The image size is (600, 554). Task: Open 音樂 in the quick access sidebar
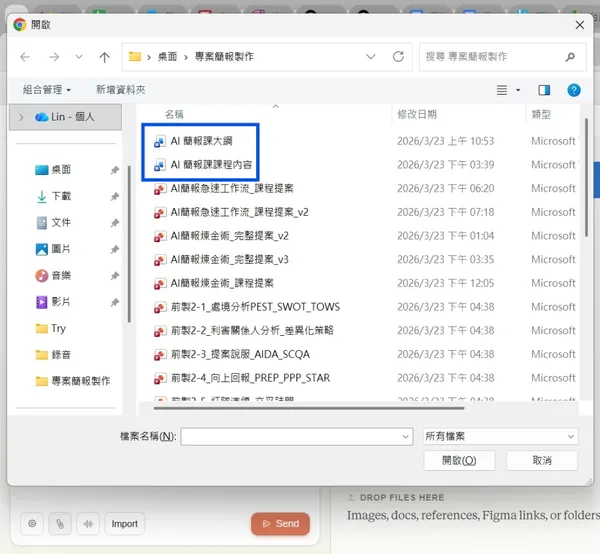point(61,275)
